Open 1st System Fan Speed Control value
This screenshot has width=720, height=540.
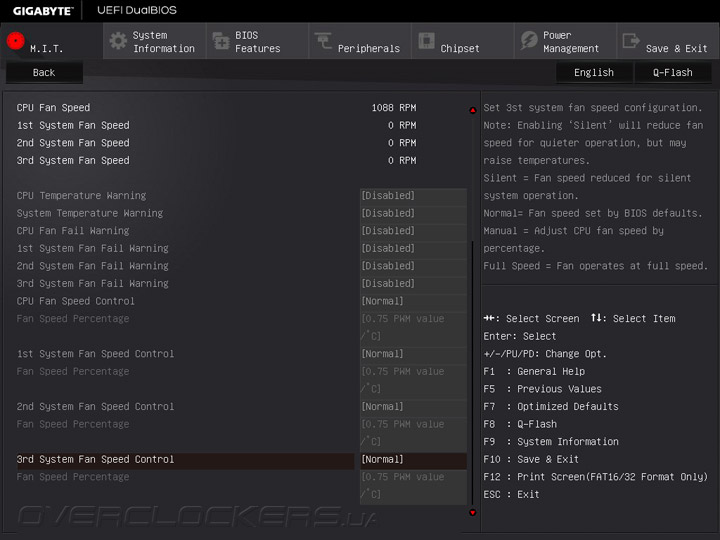(x=413, y=354)
